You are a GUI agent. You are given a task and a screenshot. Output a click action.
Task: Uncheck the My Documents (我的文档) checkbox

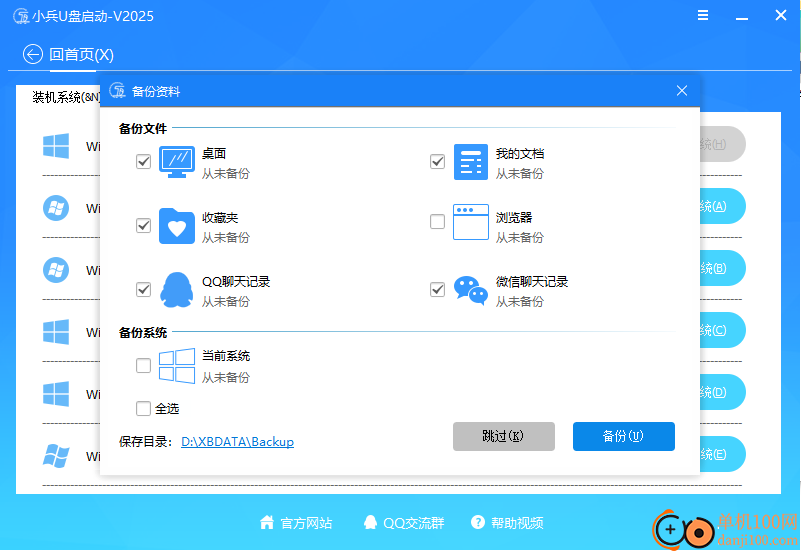437,161
